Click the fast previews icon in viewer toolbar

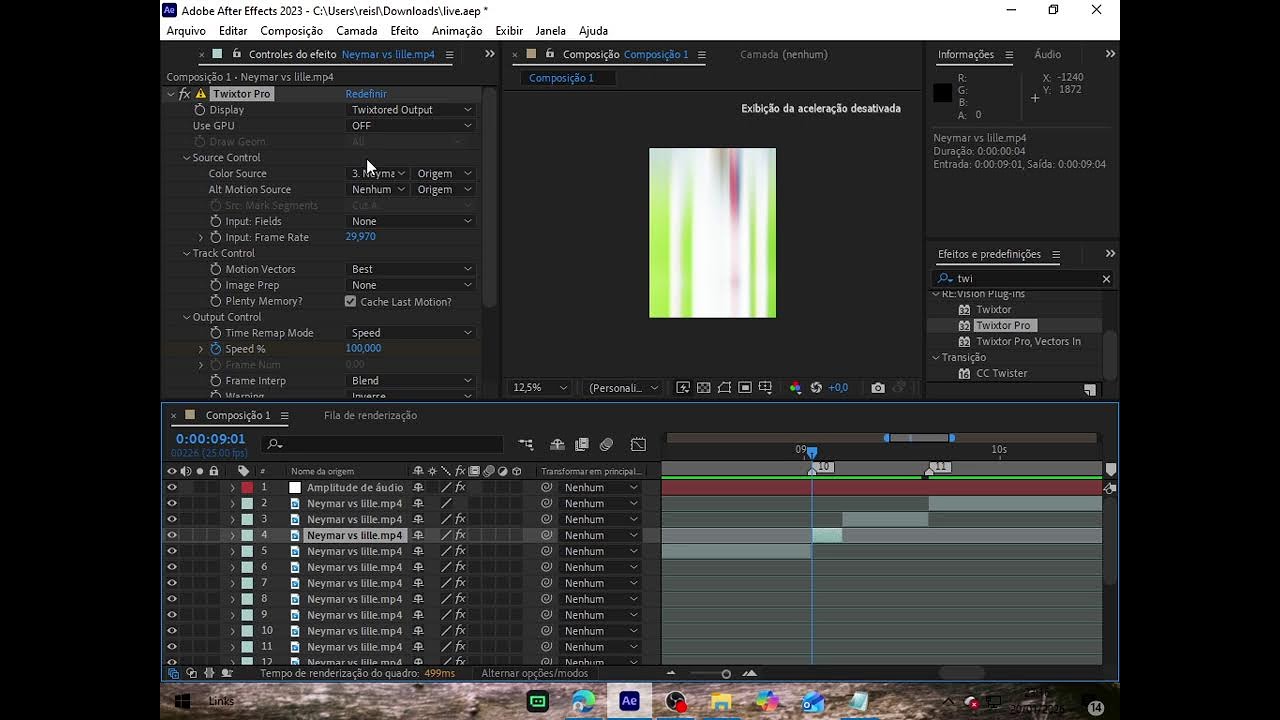click(683, 388)
